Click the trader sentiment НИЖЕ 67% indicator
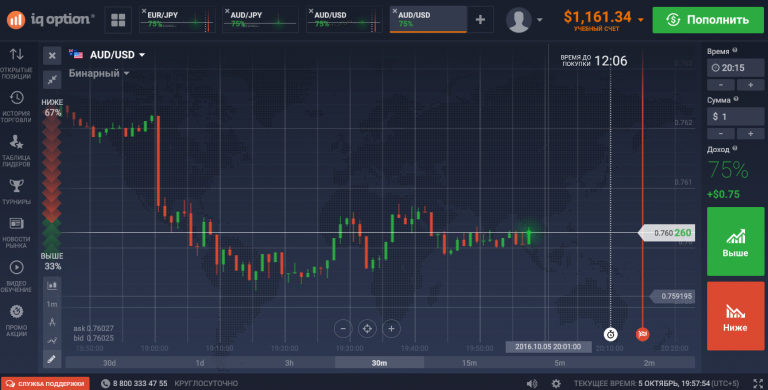 [x=52, y=107]
